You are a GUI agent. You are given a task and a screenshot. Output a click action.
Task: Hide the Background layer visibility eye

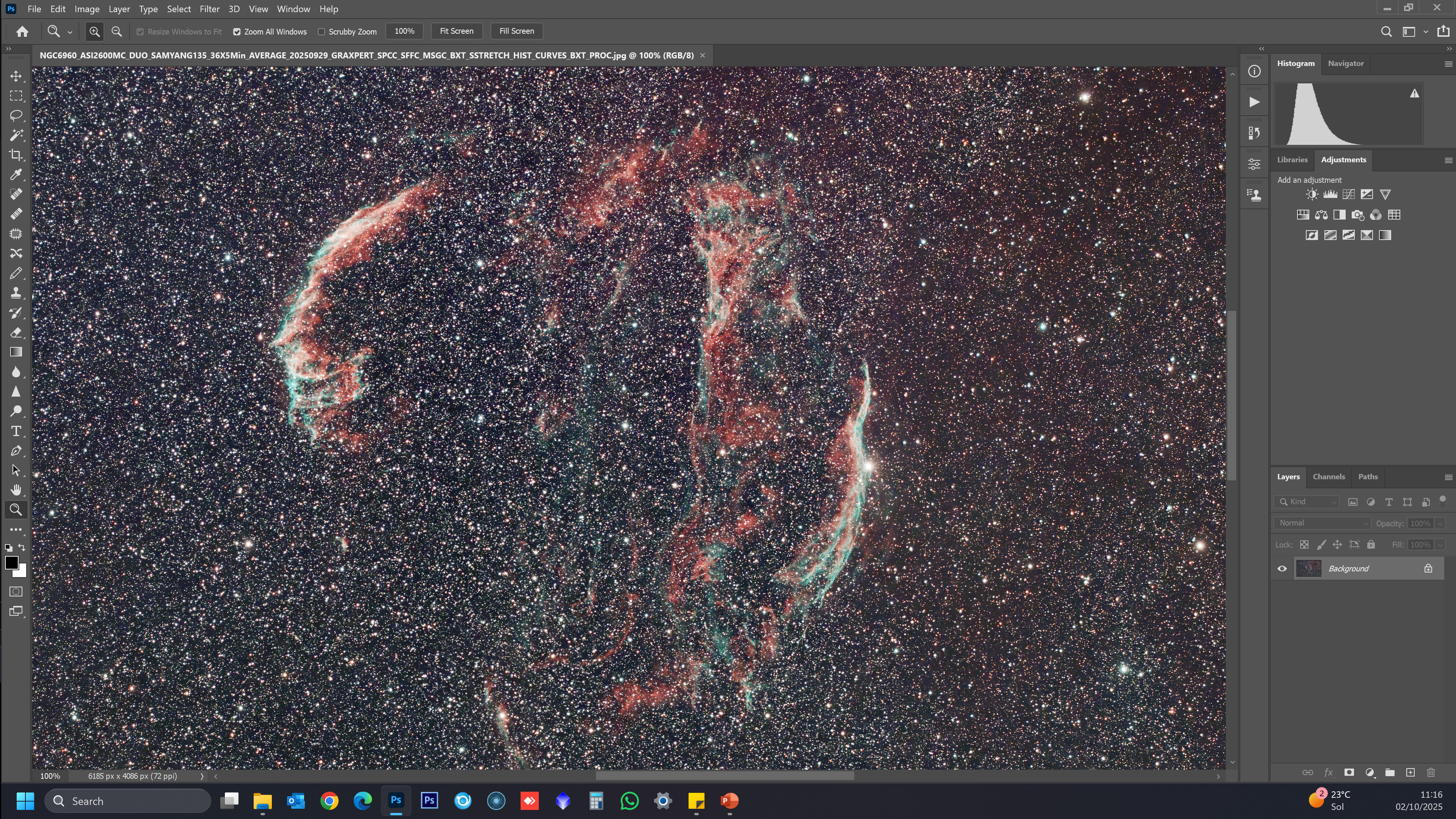(x=1282, y=569)
